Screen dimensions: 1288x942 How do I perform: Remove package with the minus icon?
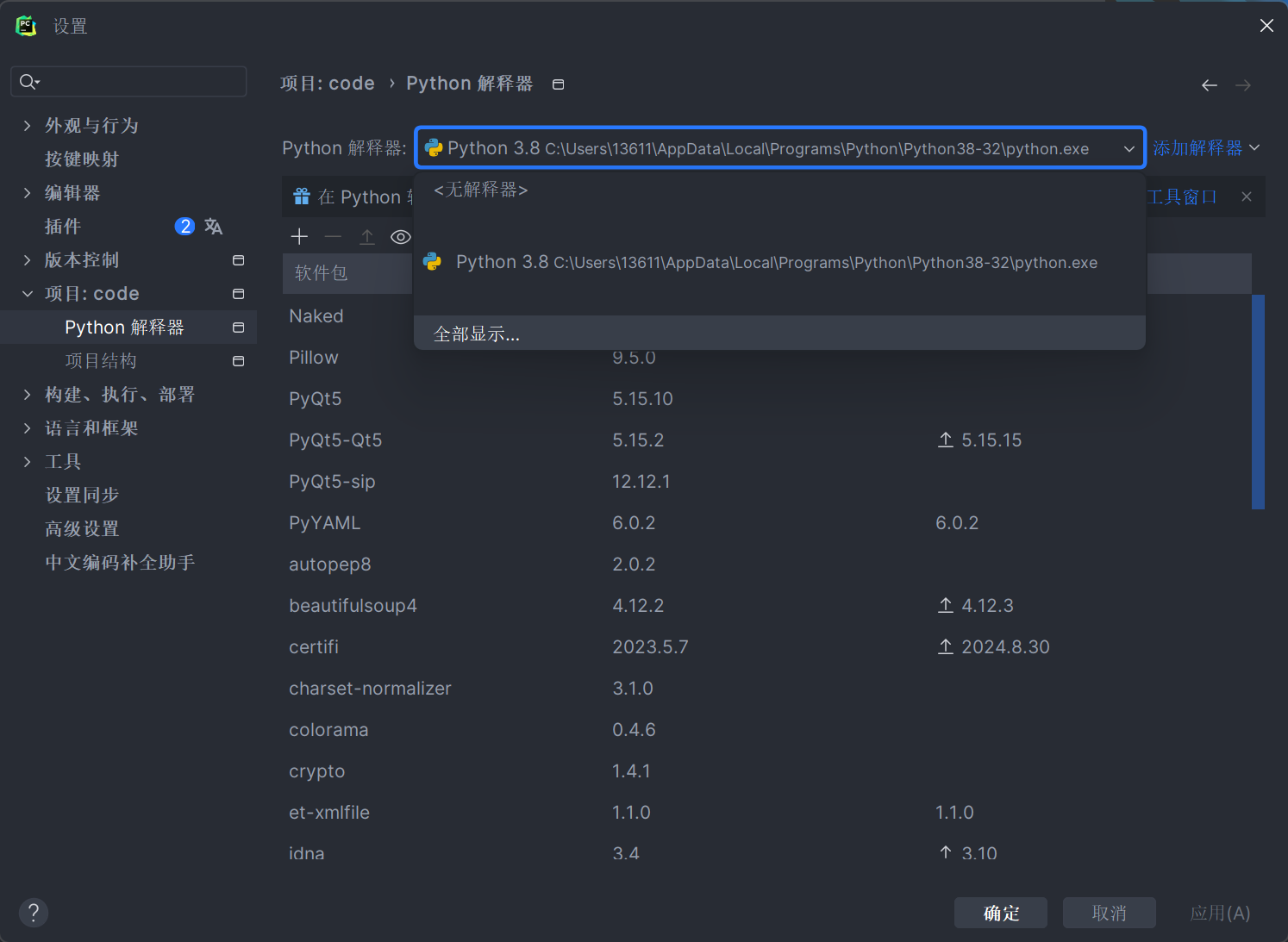tap(334, 236)
